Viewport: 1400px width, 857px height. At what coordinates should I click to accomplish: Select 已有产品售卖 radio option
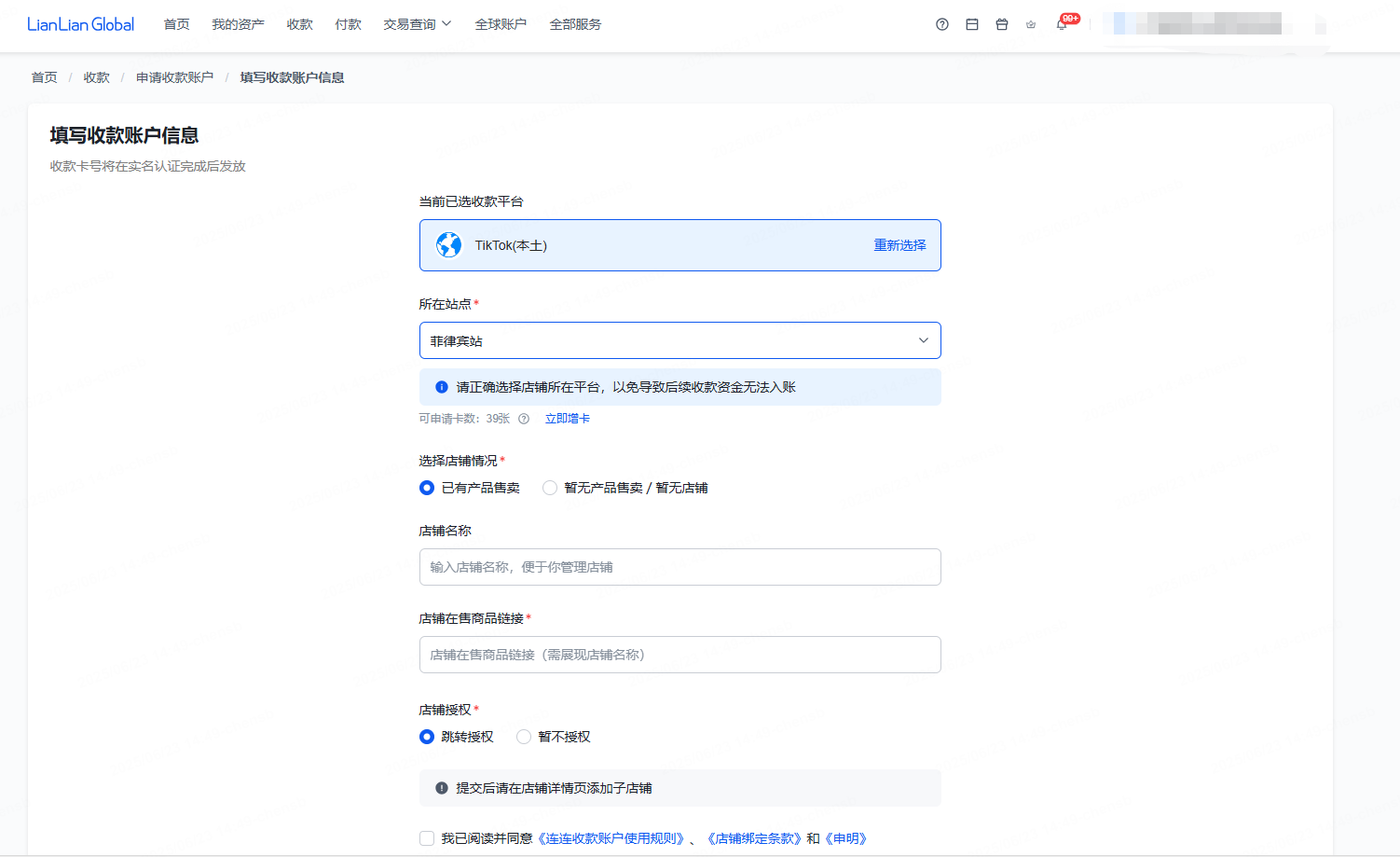[427, 488]
